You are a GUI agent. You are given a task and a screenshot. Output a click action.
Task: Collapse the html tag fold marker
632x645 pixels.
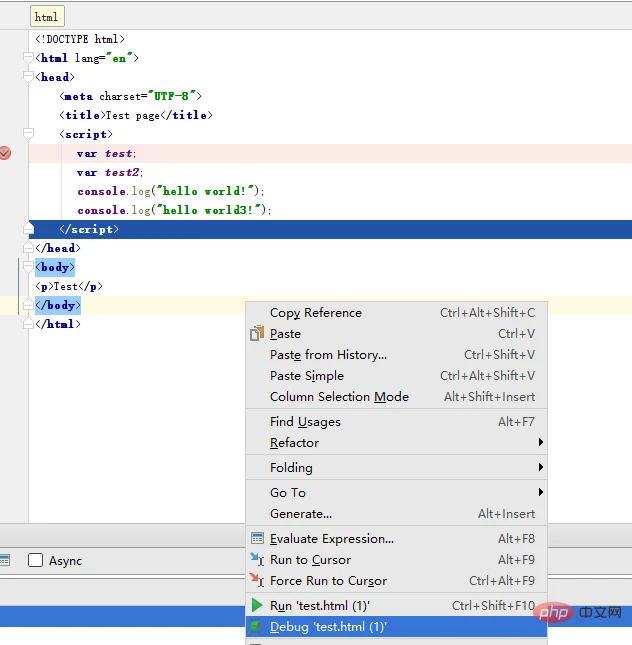tap(30, 58)
